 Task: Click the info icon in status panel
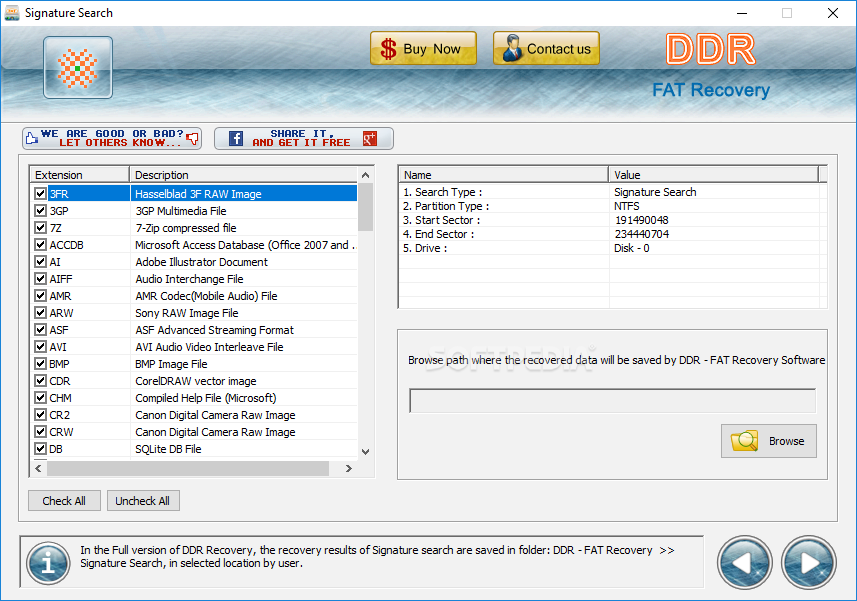coord(48,563)
